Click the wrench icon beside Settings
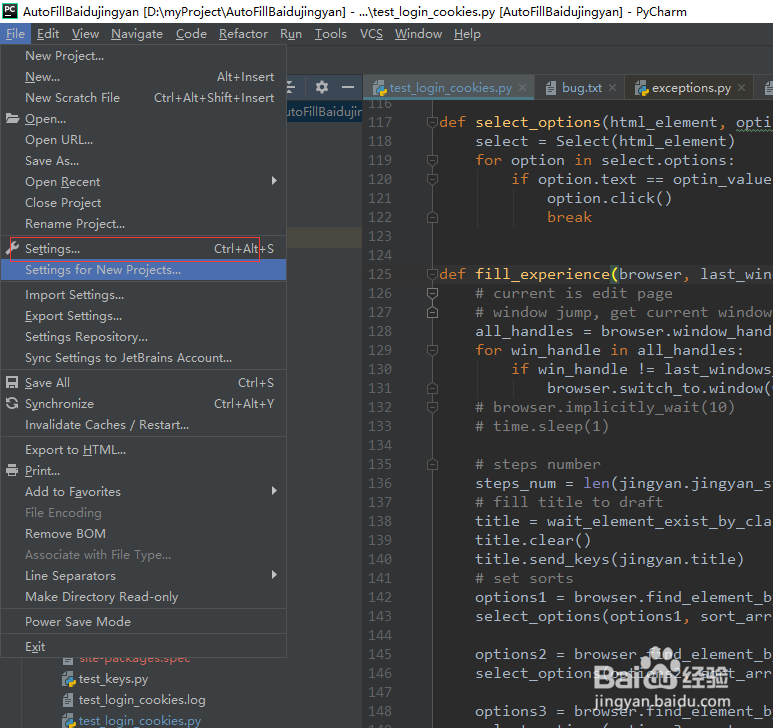Image resolution: width=773 pixels, height=728 pixels. [x=12, y=248]
